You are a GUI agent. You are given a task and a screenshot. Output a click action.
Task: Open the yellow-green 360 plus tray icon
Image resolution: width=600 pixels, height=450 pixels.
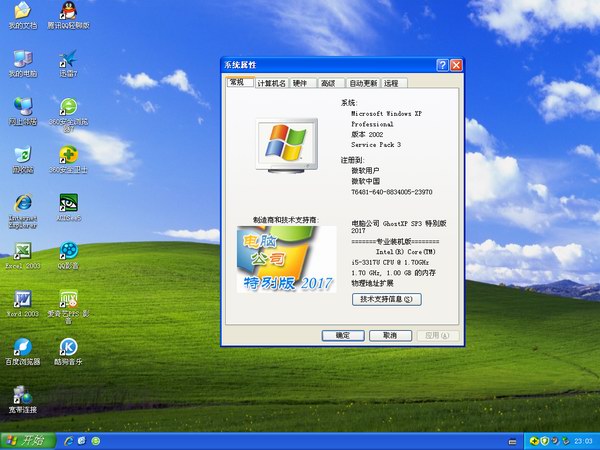(534, 441)
